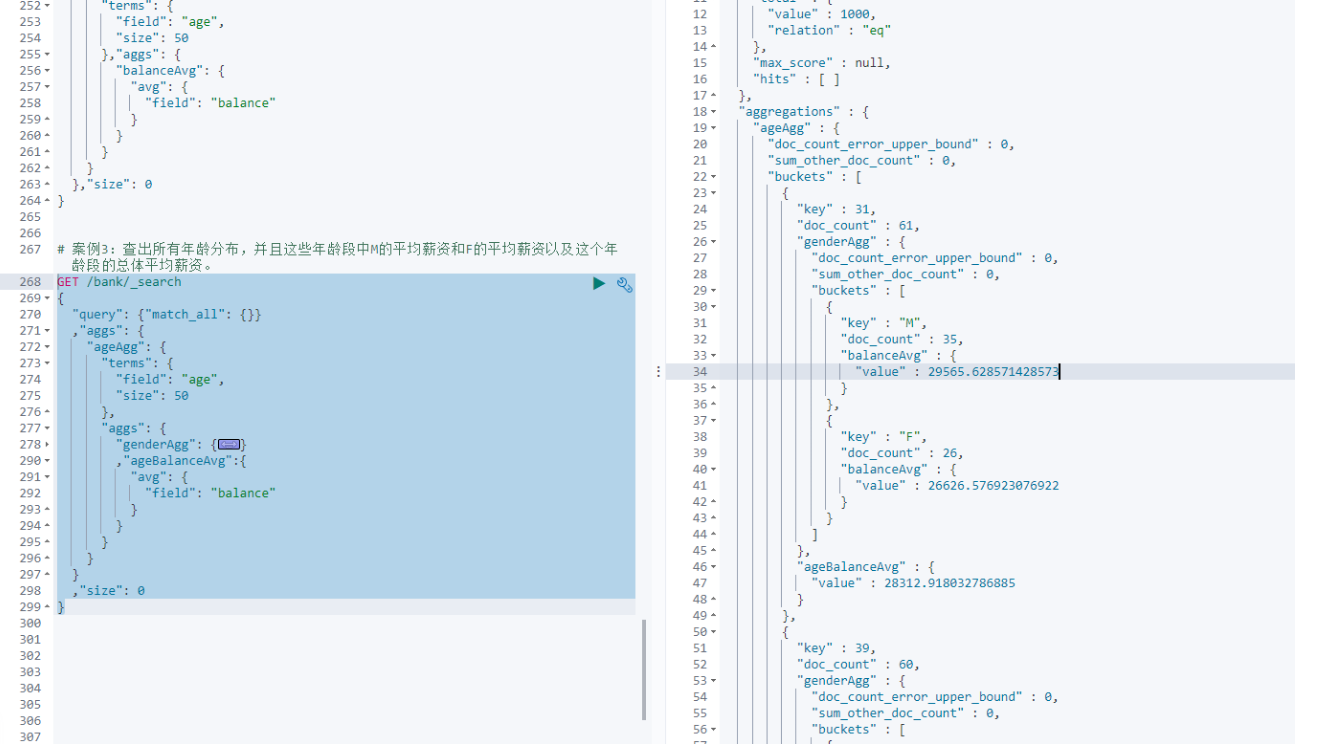Click "doc_count" : 26 in response
Image resolution: width=1339 pixels, height=753 pixels.
pos(902,453)
